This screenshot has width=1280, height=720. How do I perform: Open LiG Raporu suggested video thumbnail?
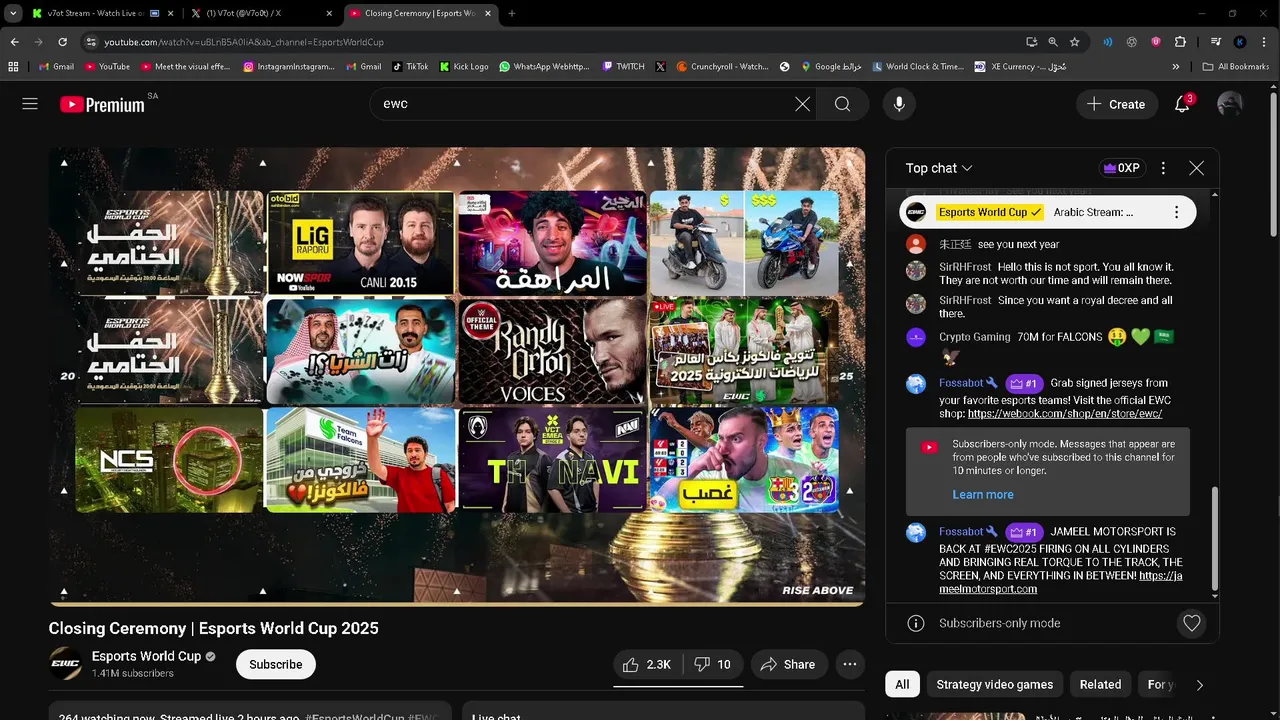click(x=361, y=243)
